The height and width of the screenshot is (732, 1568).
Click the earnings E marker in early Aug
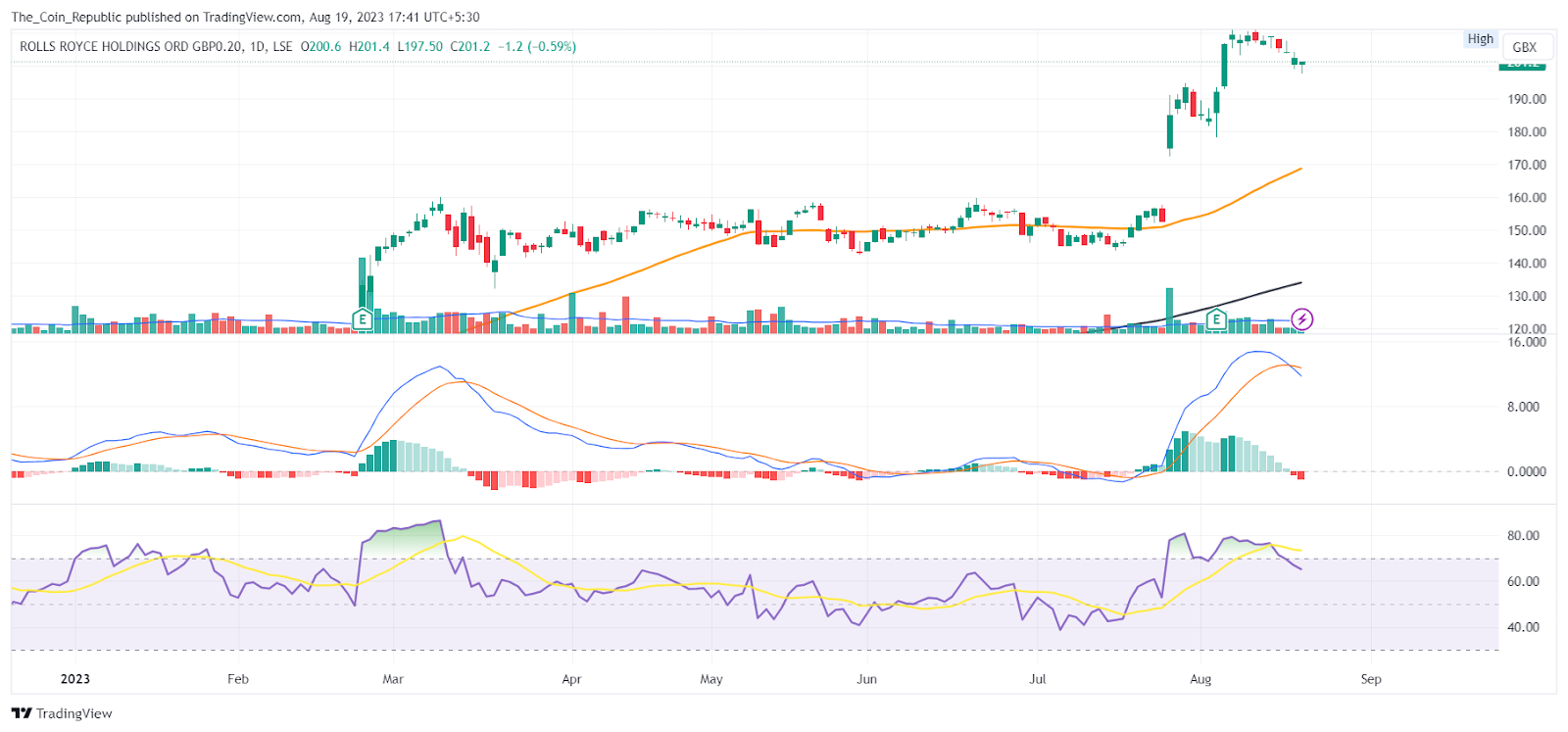1216,318
